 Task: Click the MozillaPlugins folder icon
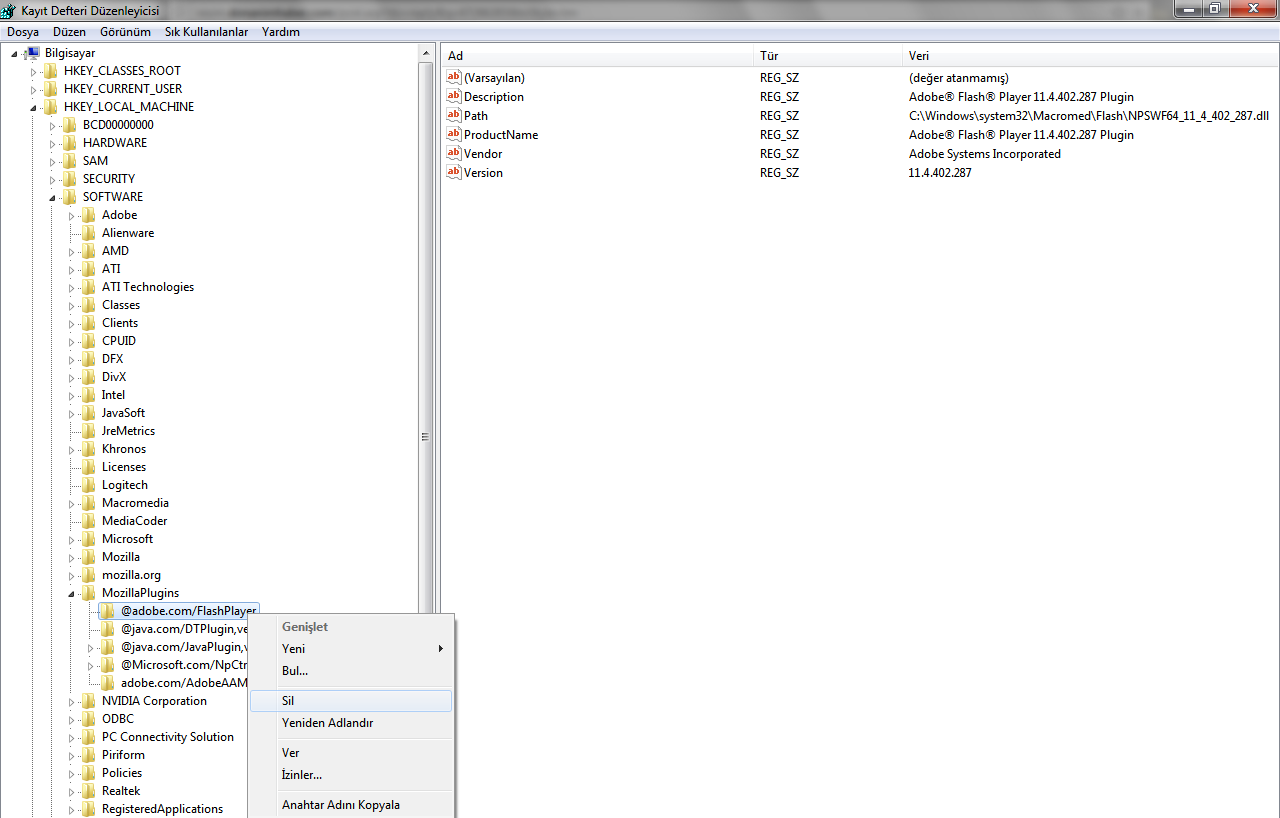[x=89, y=593]
